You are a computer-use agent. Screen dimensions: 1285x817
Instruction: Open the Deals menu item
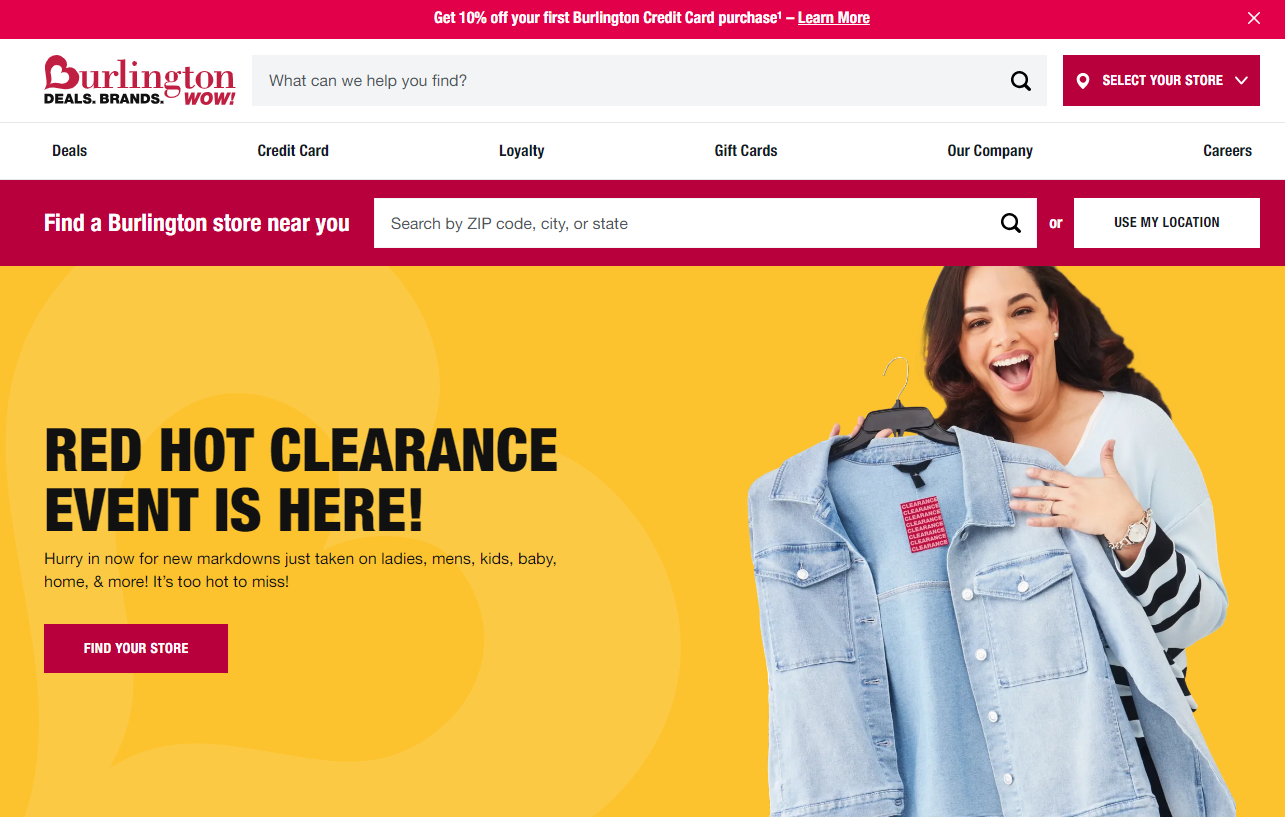(70, 151)
